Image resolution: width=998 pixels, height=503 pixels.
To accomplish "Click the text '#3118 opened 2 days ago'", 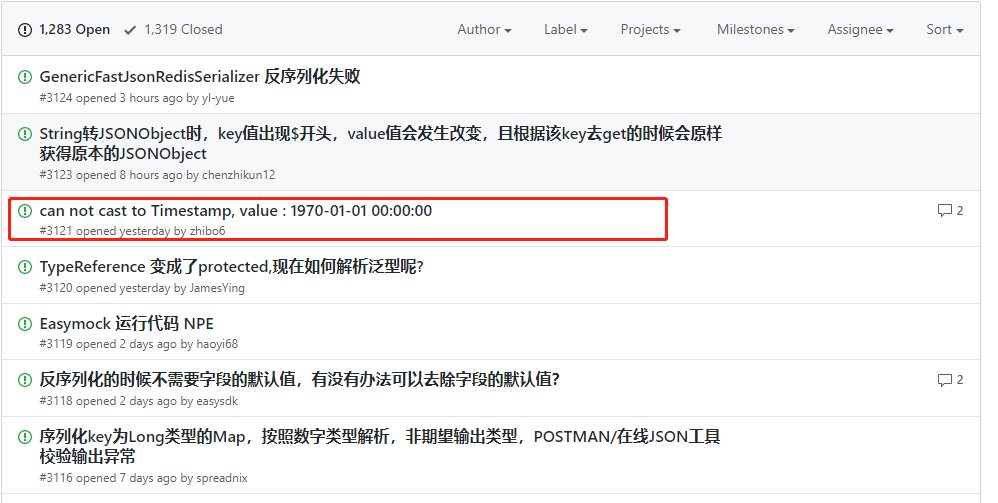I will [x=108, y=401].
